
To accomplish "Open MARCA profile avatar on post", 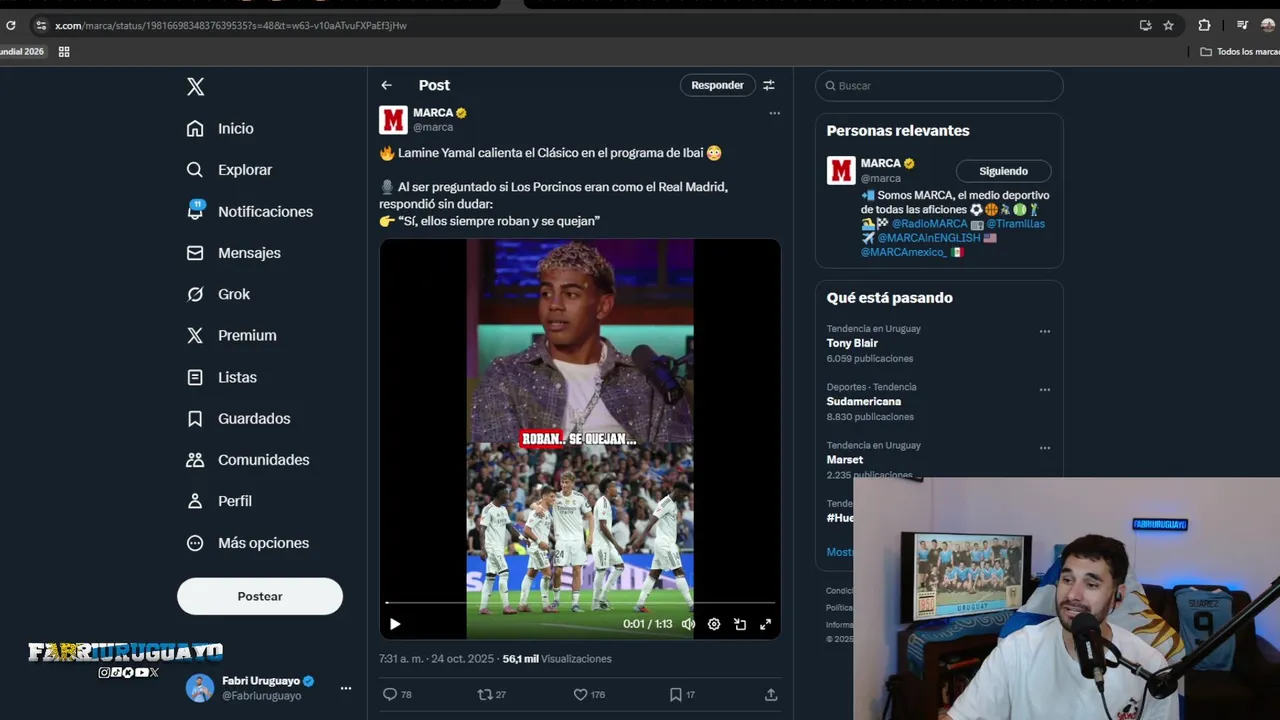I will tap(393, 120).
